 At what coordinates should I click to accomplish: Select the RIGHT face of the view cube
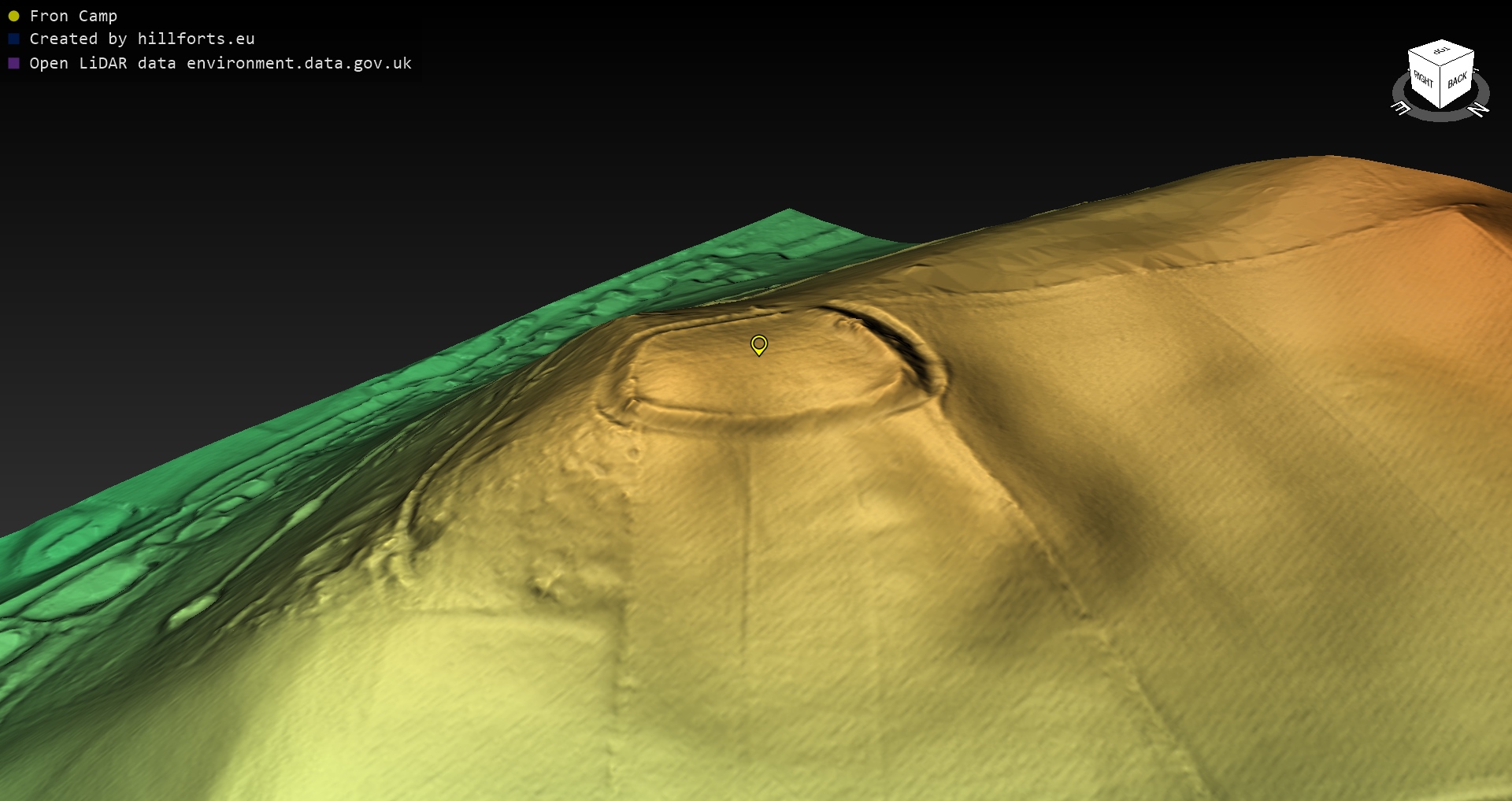point(1423,79)
